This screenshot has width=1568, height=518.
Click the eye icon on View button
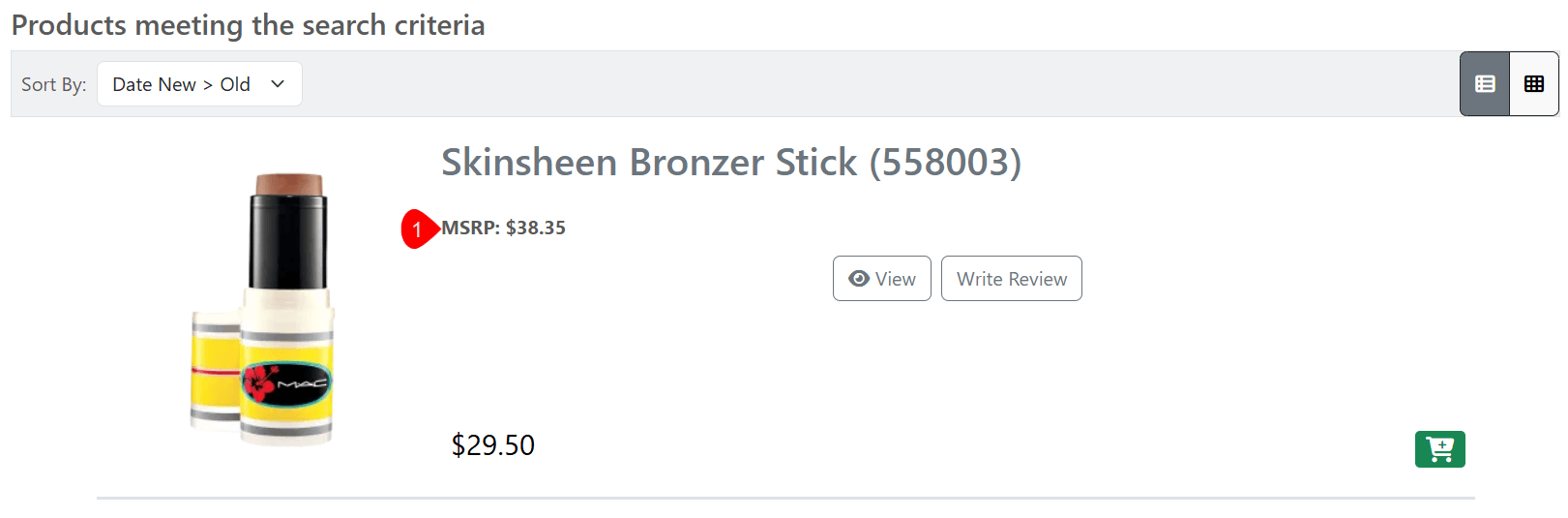point(858,279)
